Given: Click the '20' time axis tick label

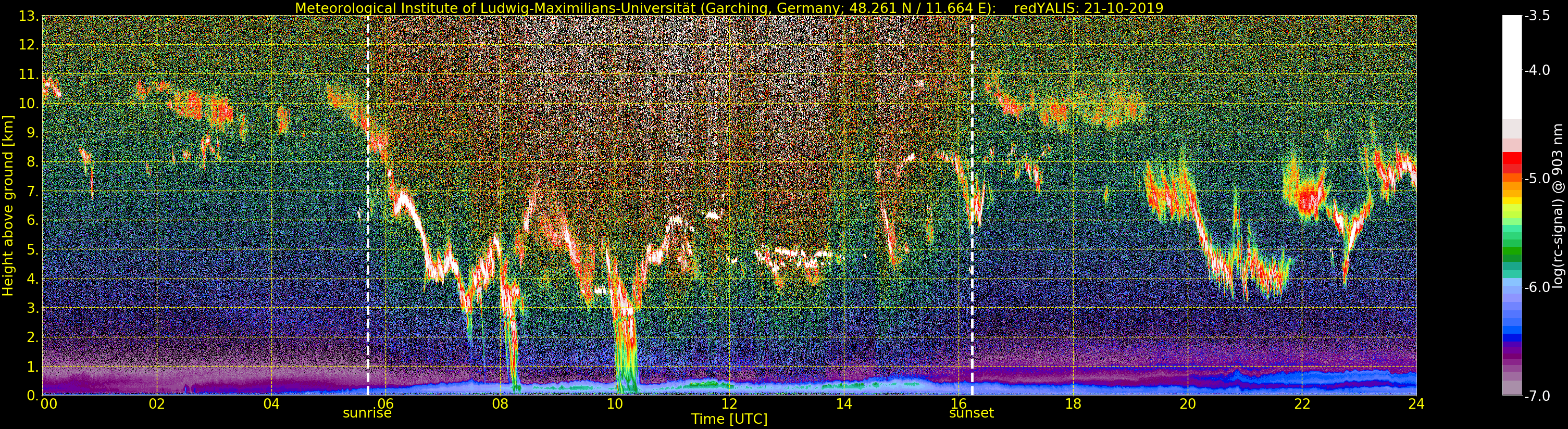Looking at the screenshot, I should click(1188, 404).
